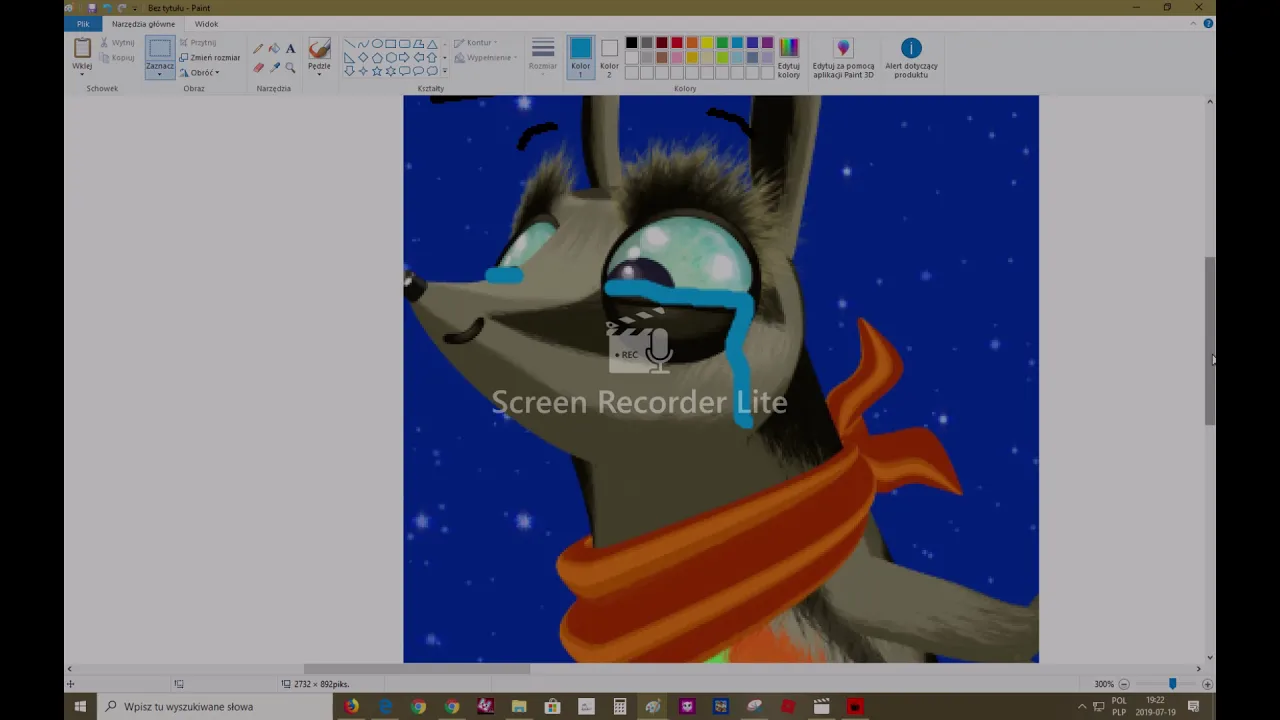Switch to Narzędzia główne tab
Screen dimensions: 1280x720
[x=143, y=23]
